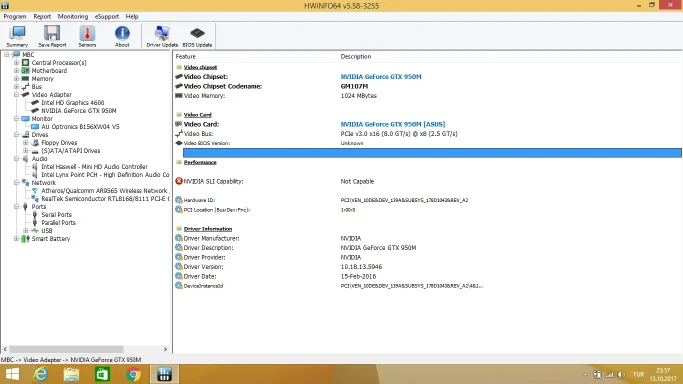Select Intel Haswell Mini HD Audio Controller
The height and width of the screenshot is (384, 683).
point(95,167)
